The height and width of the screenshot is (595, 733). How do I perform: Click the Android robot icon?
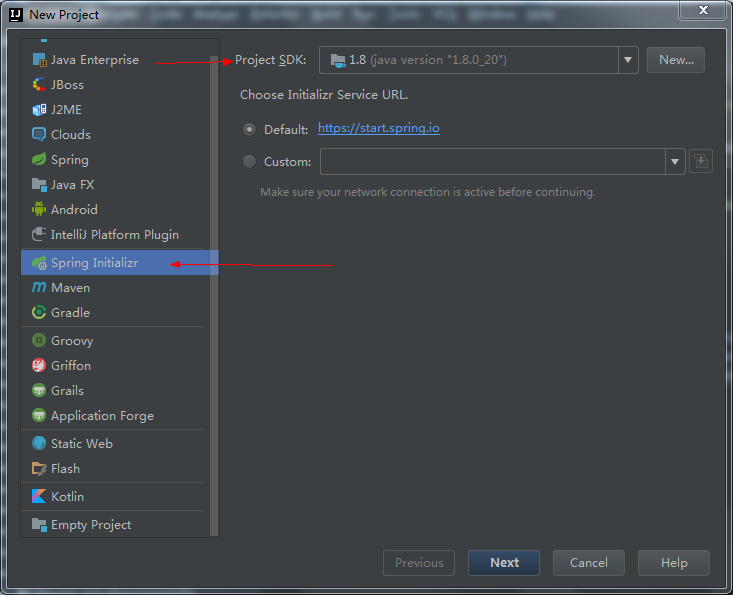39,210
